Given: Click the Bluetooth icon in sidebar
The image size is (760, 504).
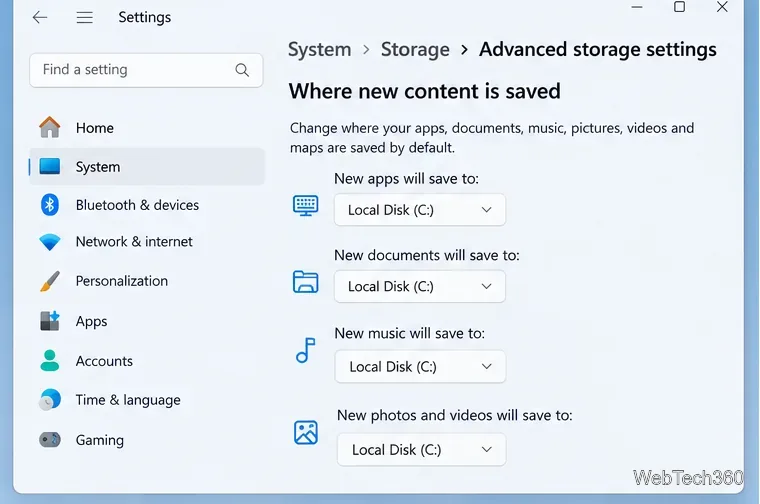Looking at the screenshot, I should pos(49,205).
